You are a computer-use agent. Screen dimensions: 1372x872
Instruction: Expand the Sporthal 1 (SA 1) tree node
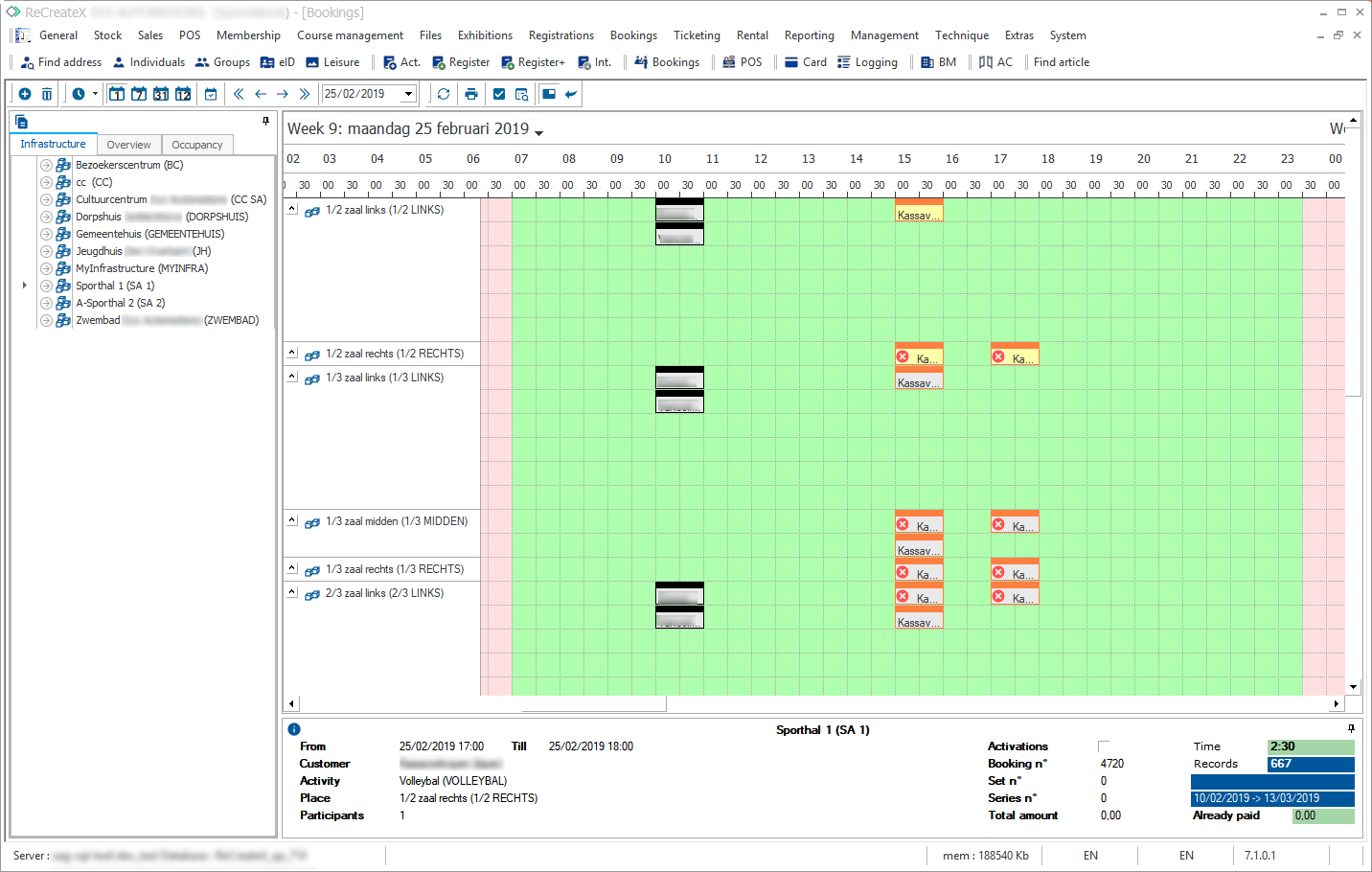click(x=25, y=286)
